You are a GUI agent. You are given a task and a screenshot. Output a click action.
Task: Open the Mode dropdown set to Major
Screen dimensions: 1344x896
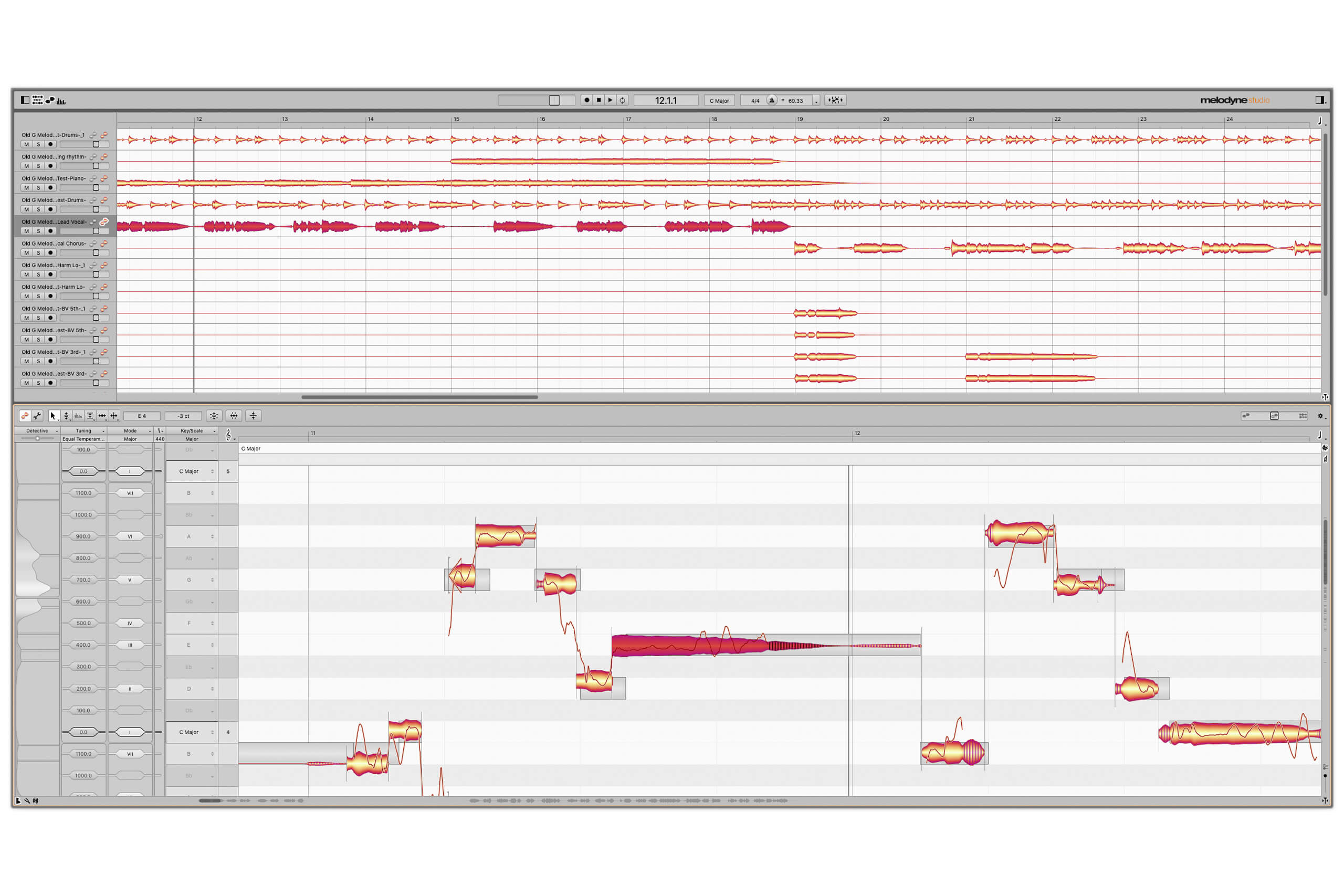131,431
